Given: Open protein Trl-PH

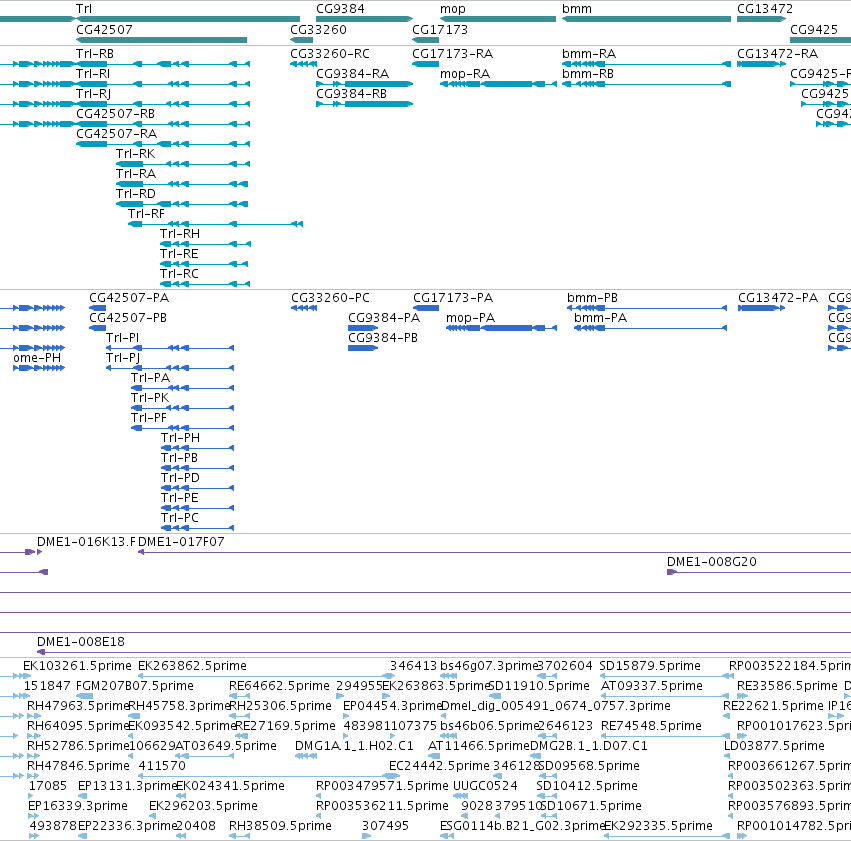Looking at the screenshot, I should [x=180, y=438].
